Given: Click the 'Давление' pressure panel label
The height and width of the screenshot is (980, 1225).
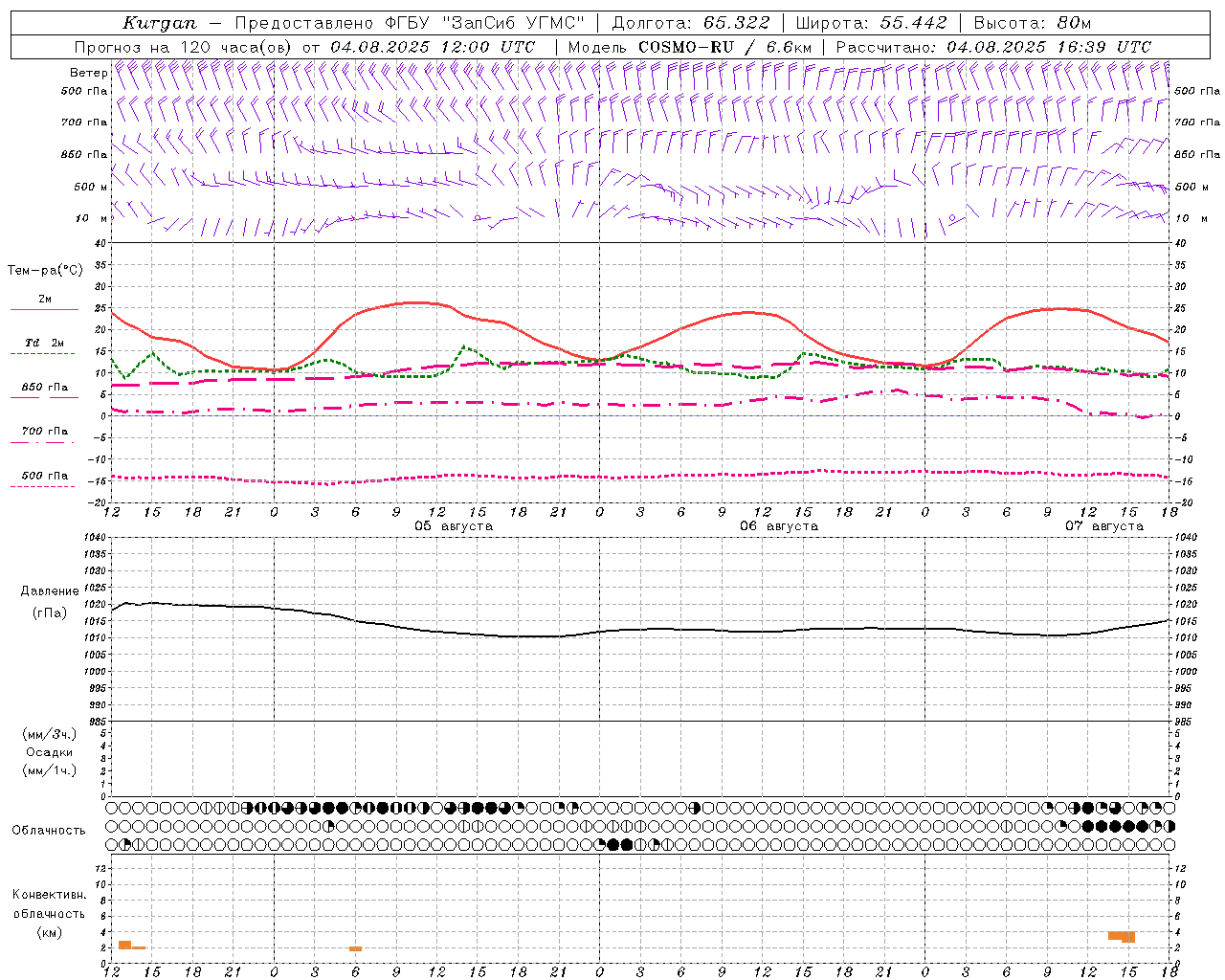Looking at the screenshot, I should [50, 590].
